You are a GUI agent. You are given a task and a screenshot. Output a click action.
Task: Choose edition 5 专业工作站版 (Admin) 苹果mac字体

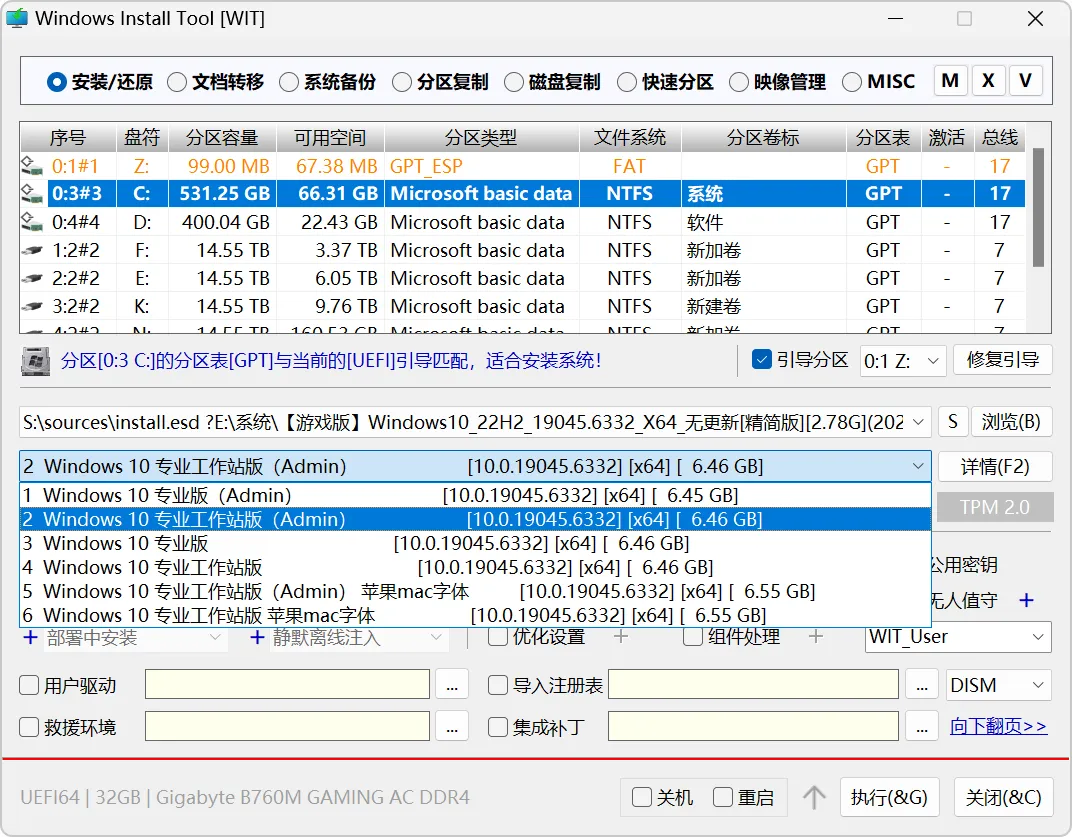click(x=475, y=592)
